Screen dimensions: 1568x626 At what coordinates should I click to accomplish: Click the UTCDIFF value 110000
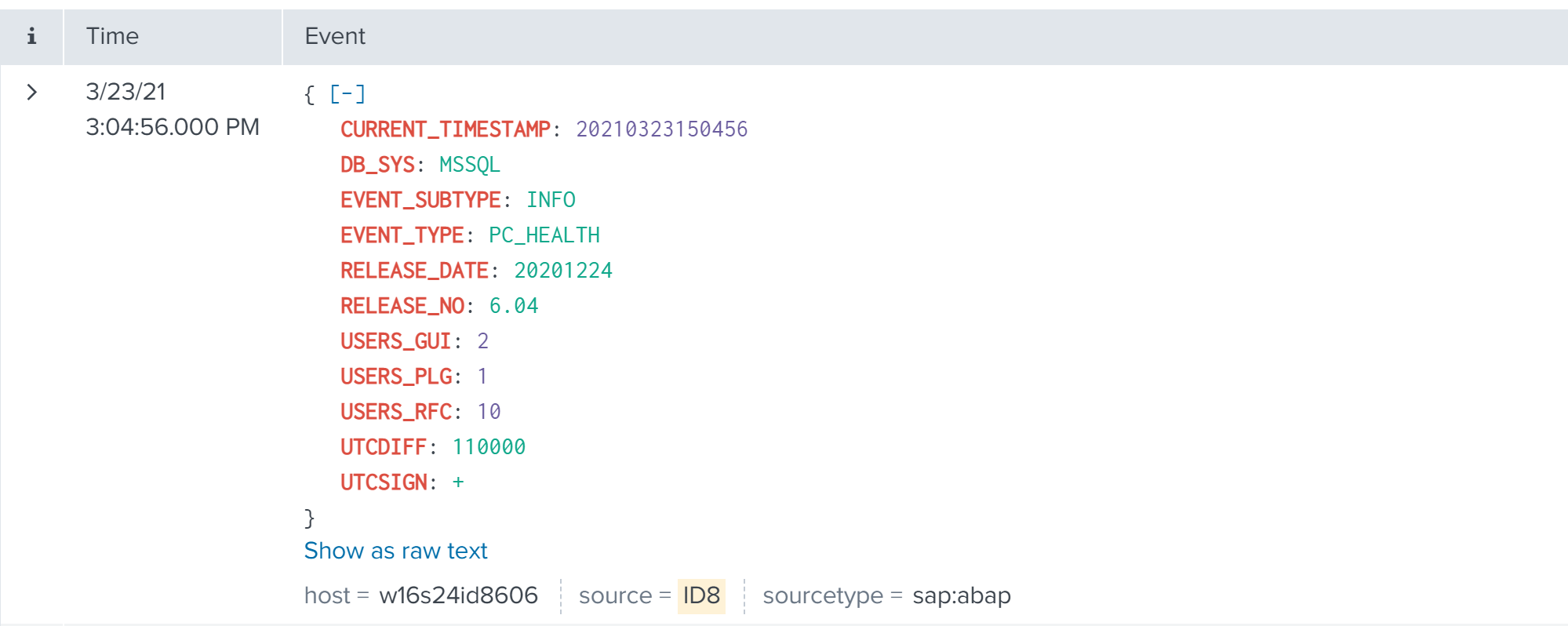click(x=489, y=447)
